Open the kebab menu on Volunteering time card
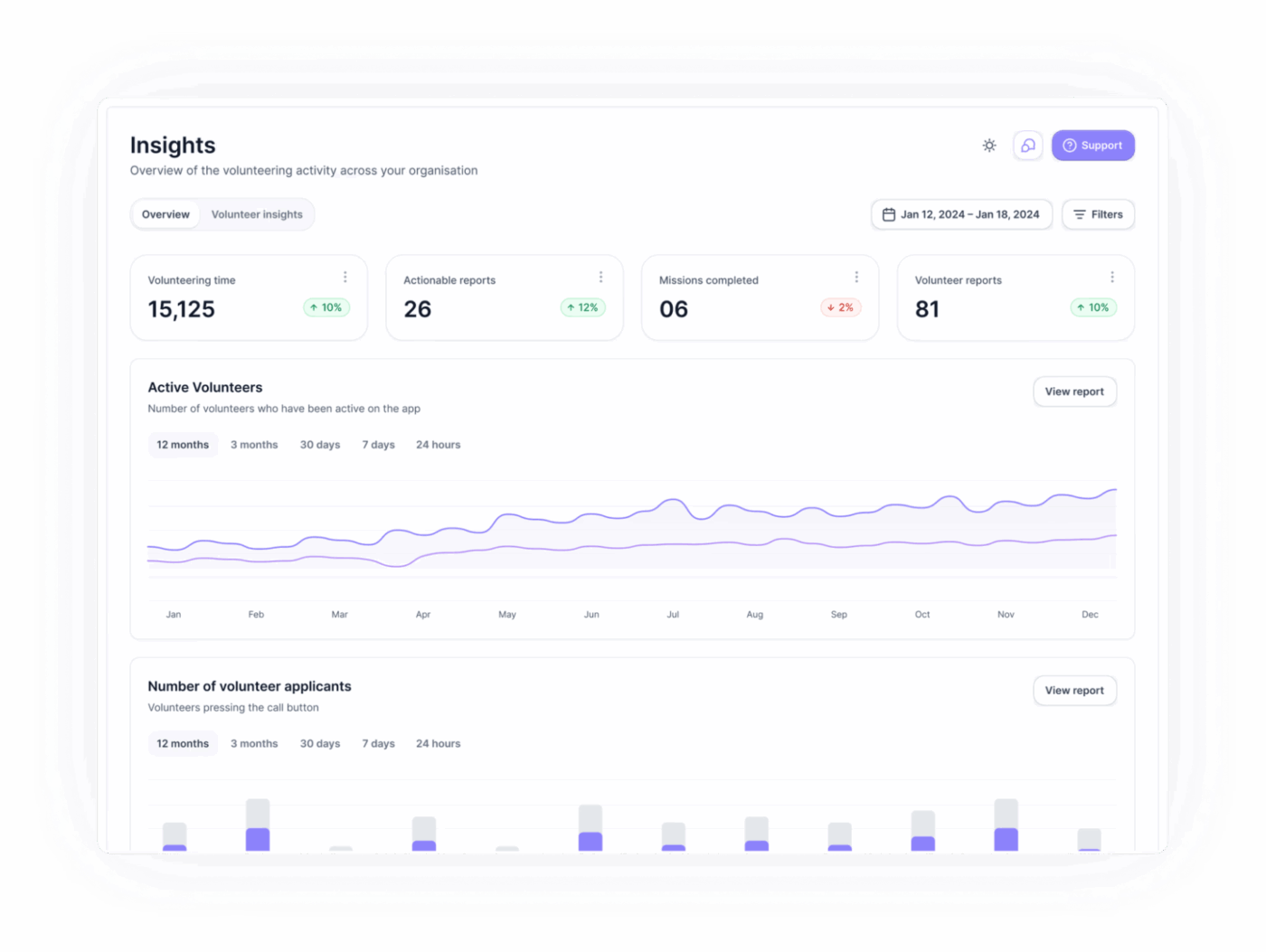Image resolution: width=1266 pixels, height=952 pixels. [x=344, y=278]
